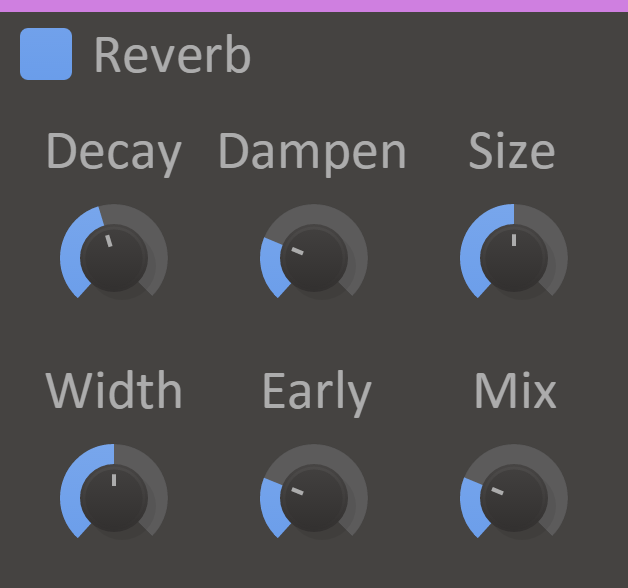Disable the Reverb effect with the blue square
628x588 pixels.
(x=46, y=54)
